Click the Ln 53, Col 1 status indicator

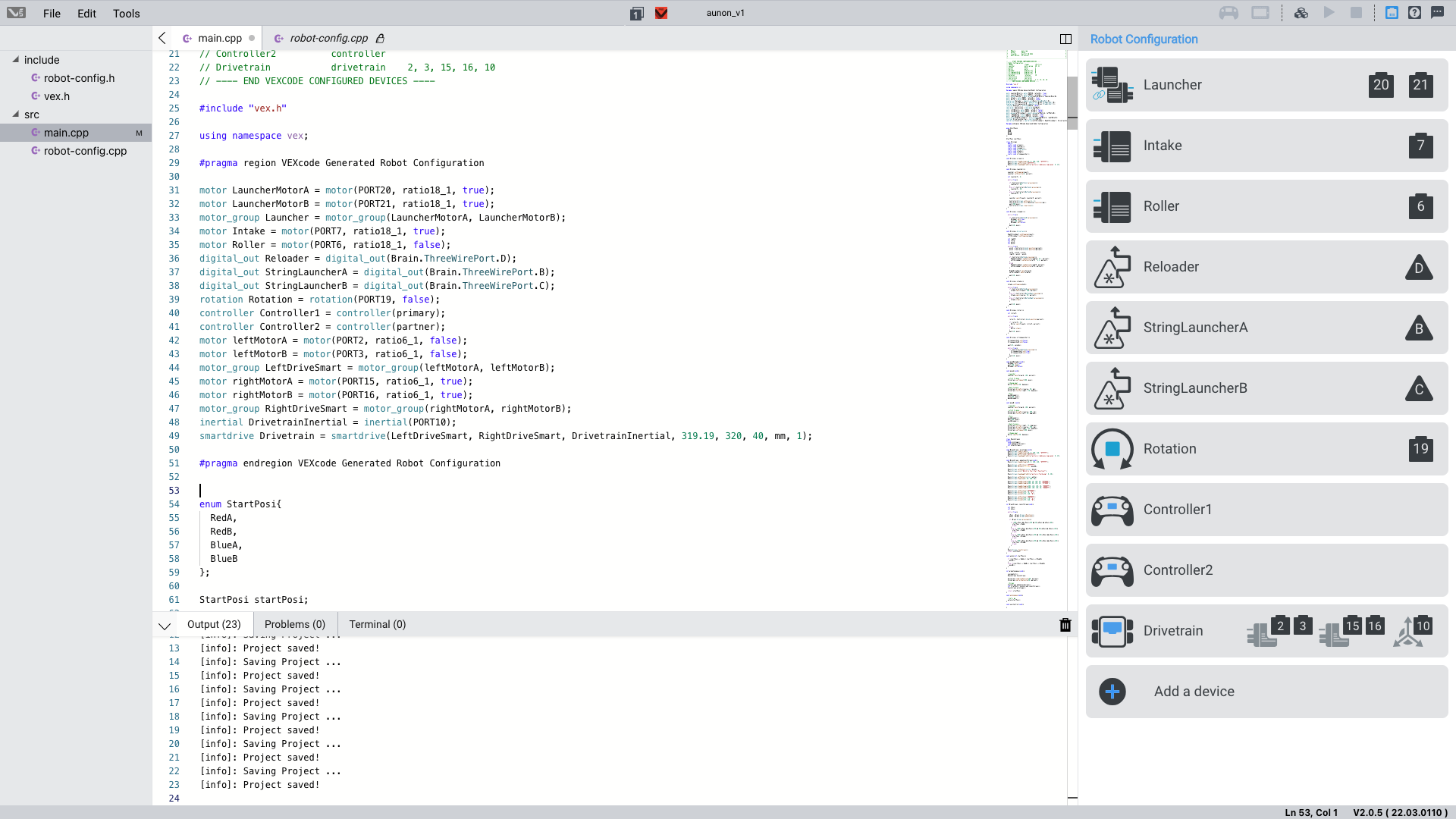(1311, 812)
